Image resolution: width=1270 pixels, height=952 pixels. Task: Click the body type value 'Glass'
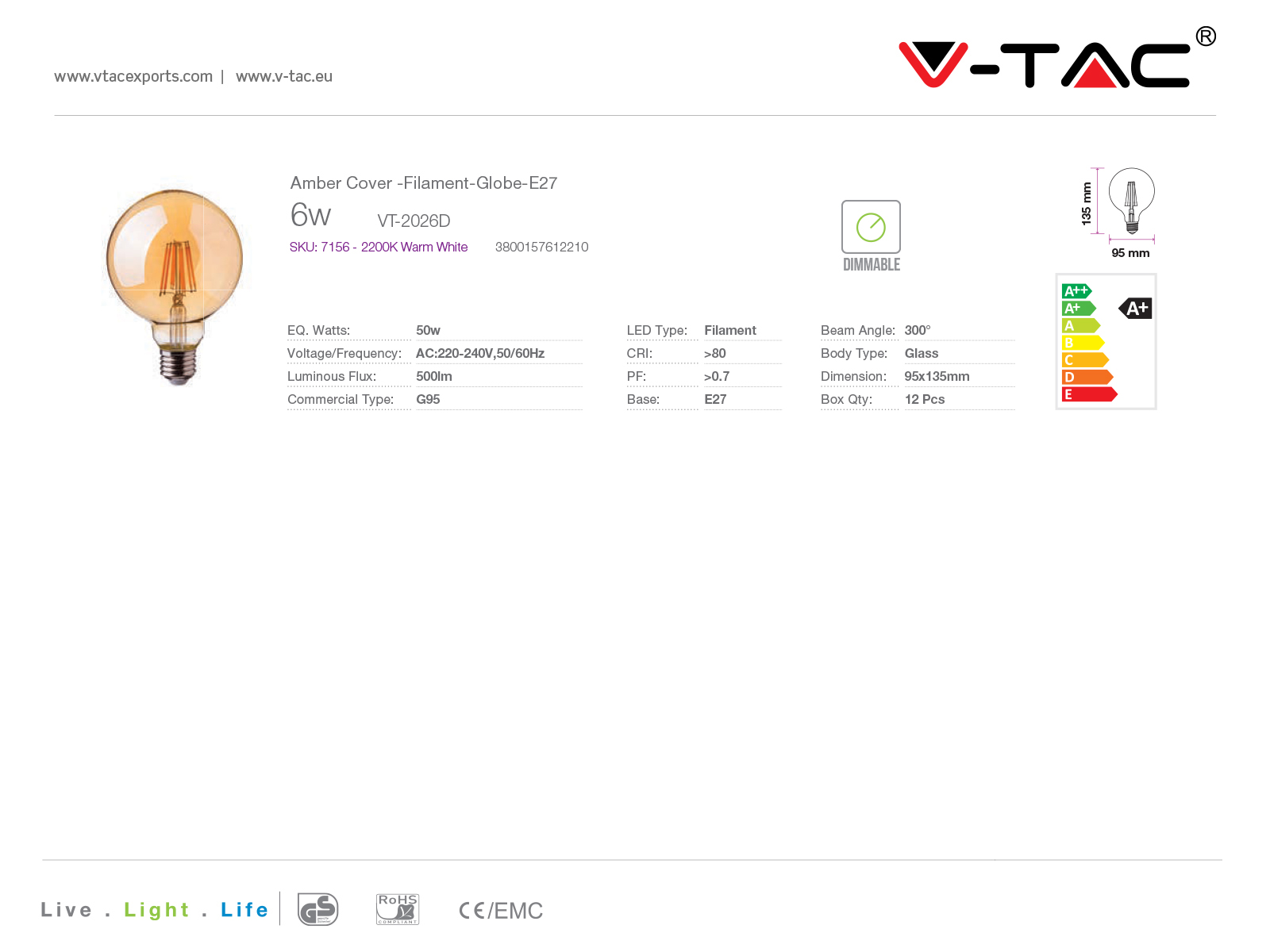pyautogui.click(x=922, y=353)
